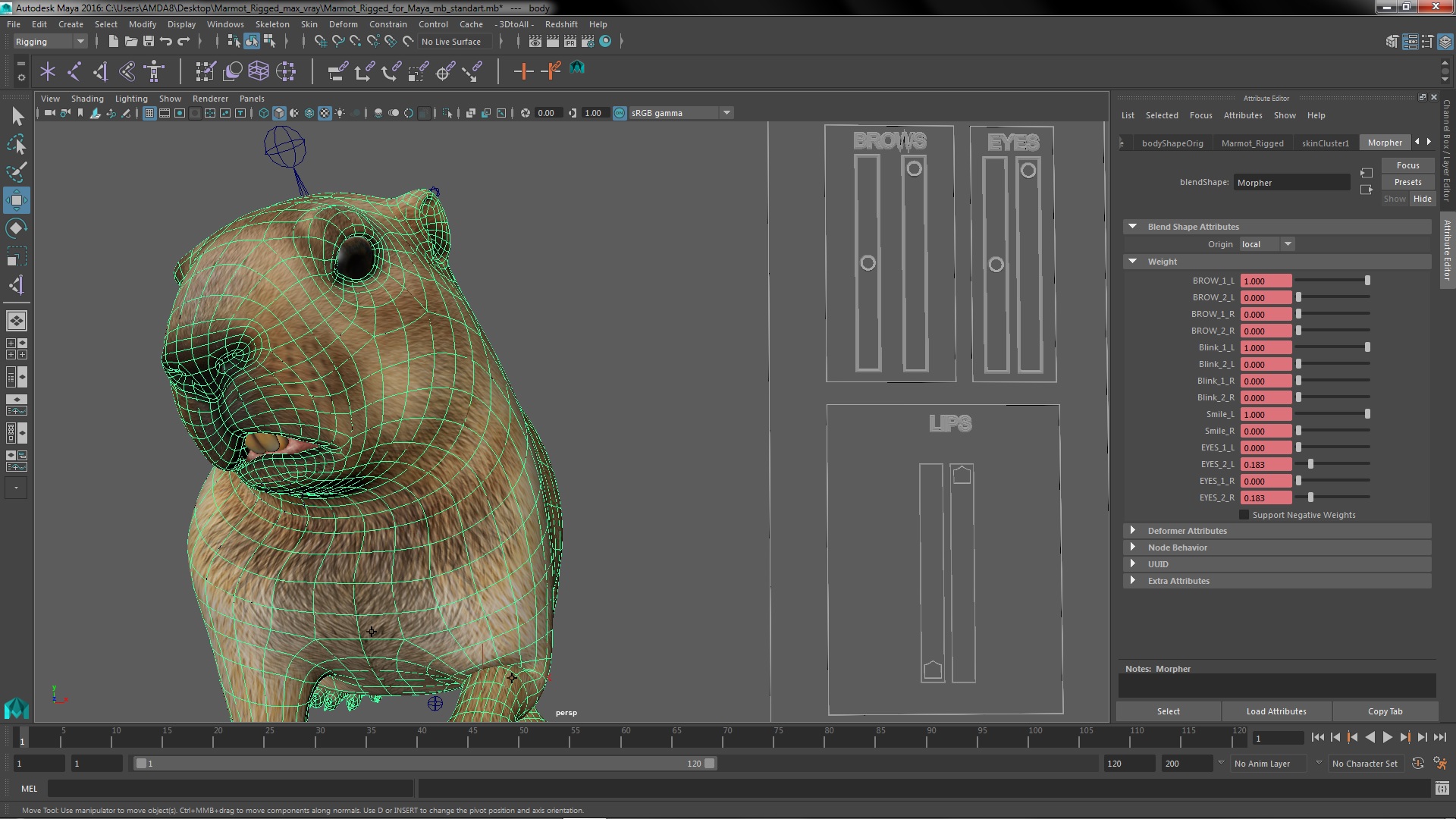Save the scene icon

149,42
